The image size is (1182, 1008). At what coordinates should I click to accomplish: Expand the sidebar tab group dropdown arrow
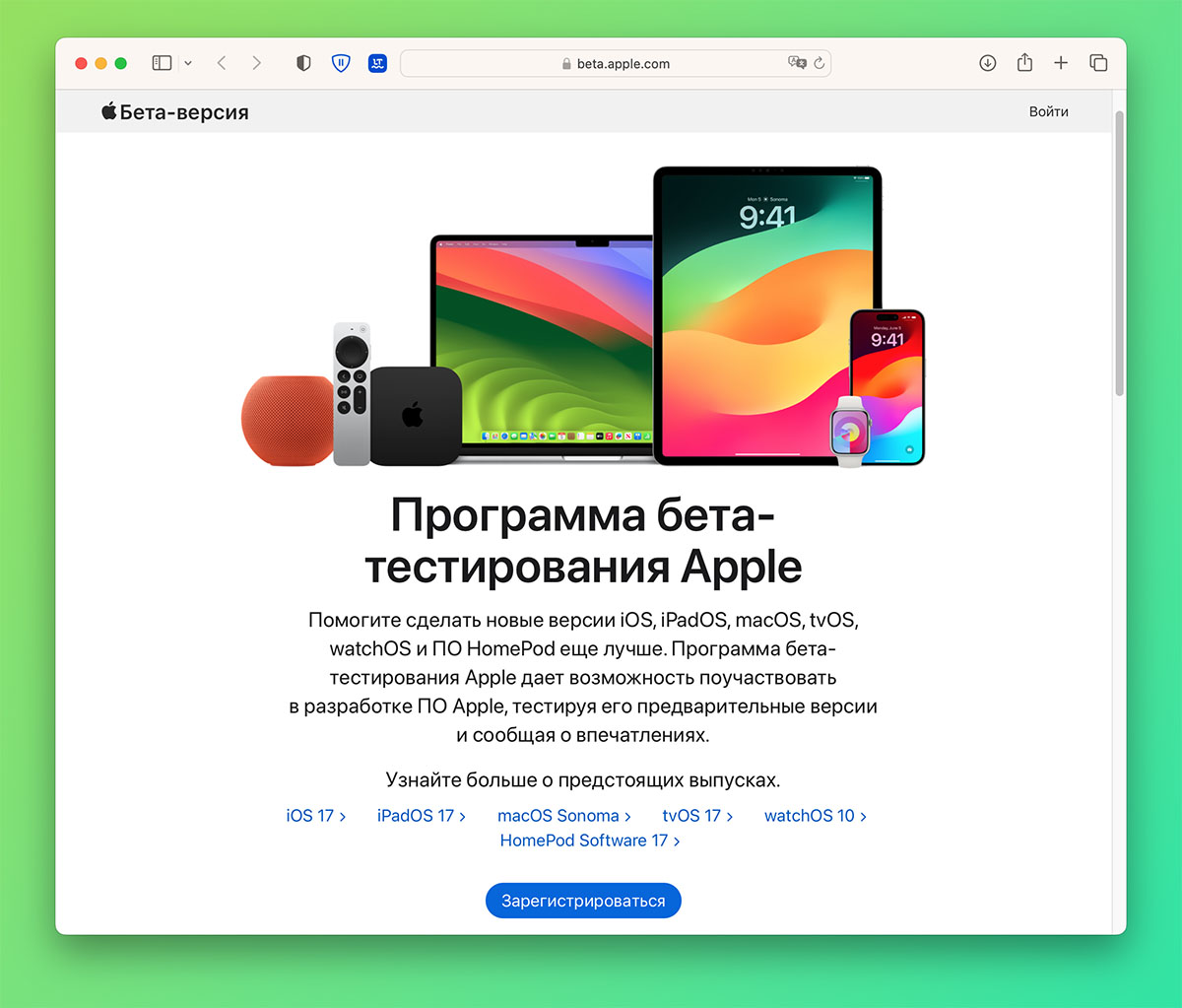click(x=188, y=63)
